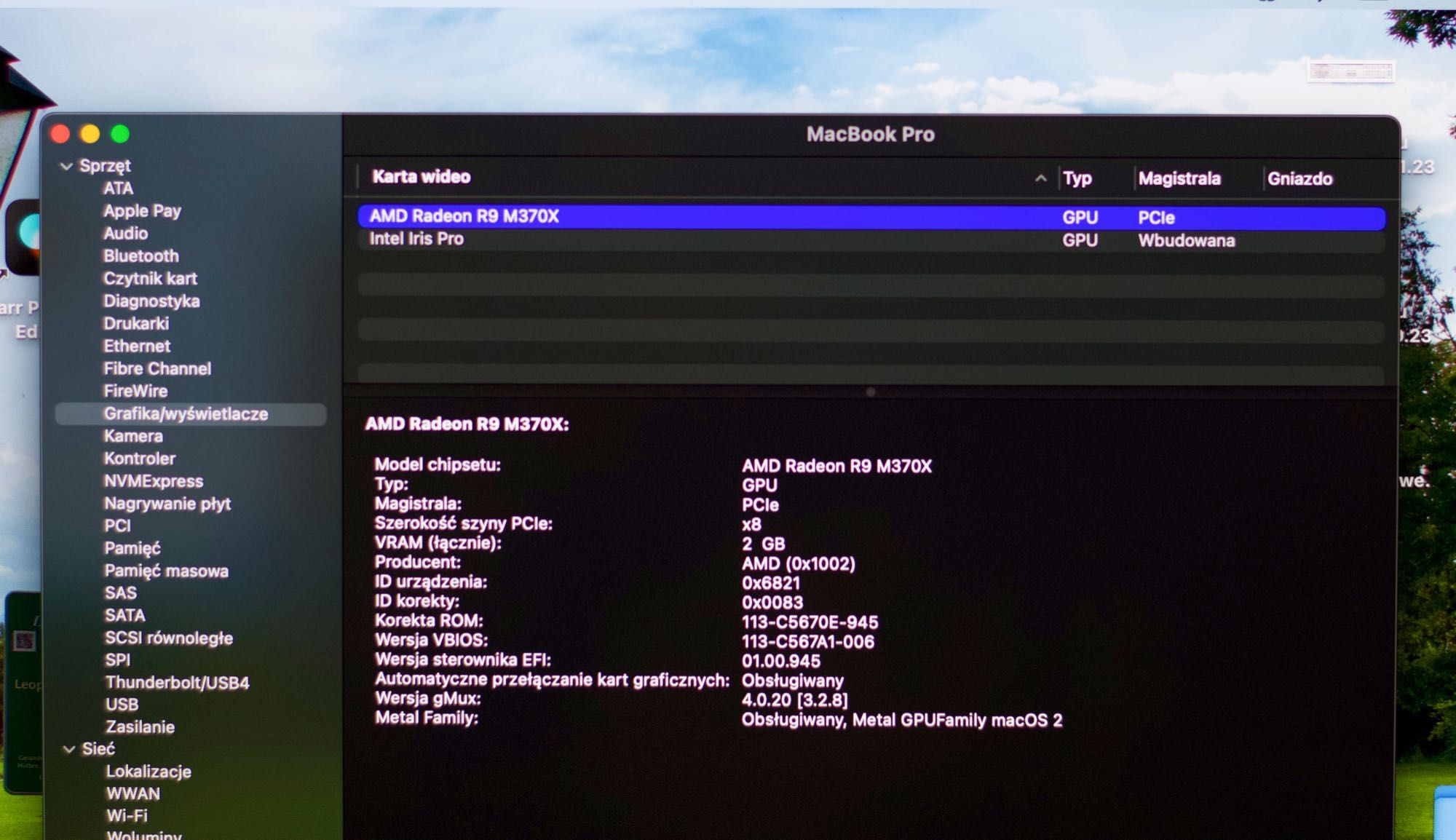Open Apple Pay in the sidebar
Viewport: 1456px width, 840px height.
pyautogui.click(x=142, y=211)
